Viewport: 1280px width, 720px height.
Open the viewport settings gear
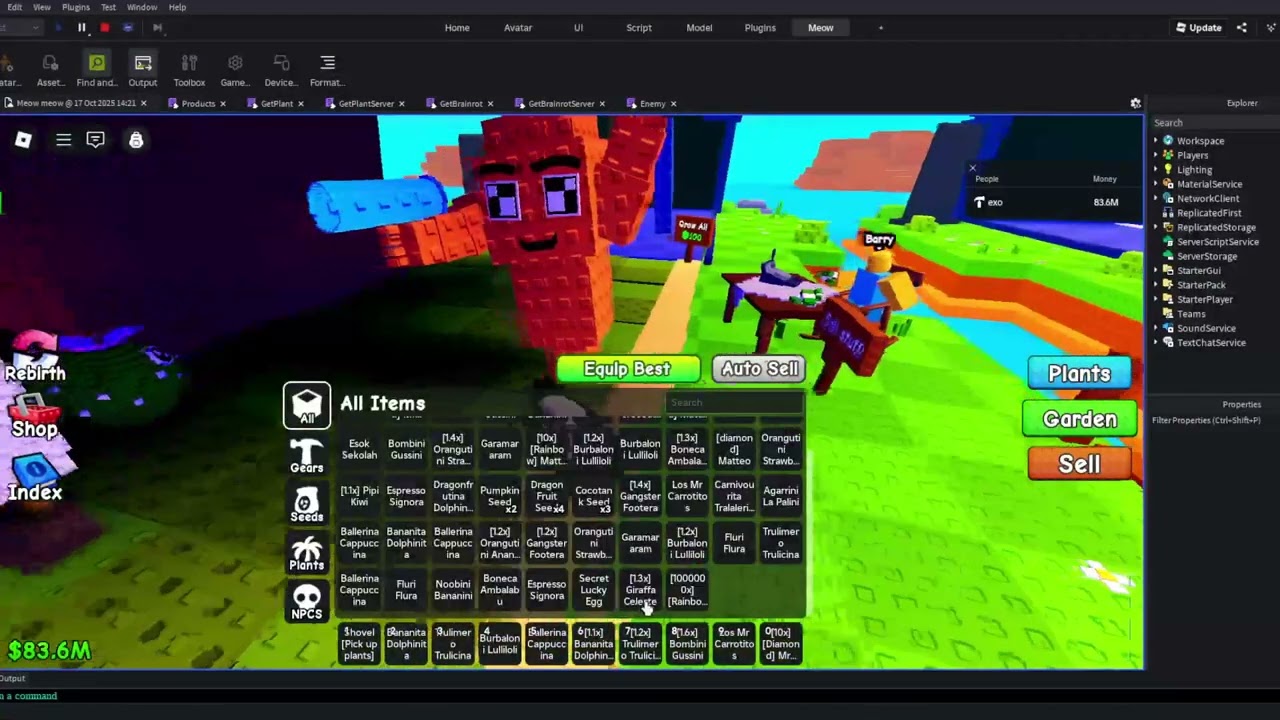click(x=1135, y=103)
